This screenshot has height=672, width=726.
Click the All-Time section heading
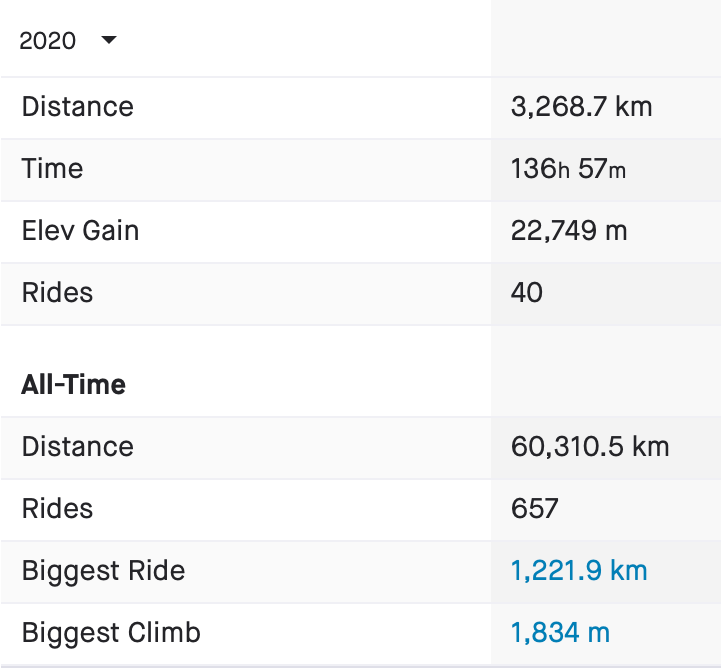[73, 385]
